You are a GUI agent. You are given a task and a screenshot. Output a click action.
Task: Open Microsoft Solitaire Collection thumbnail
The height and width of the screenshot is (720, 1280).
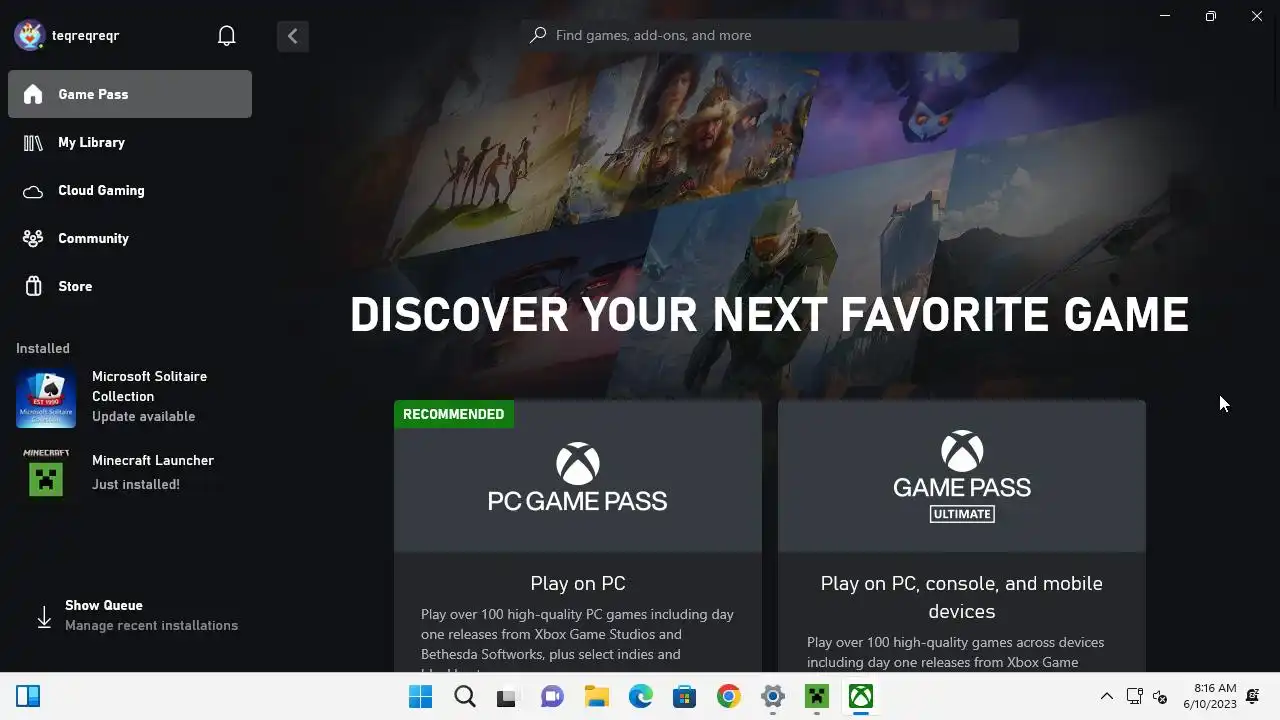(46, 397)
